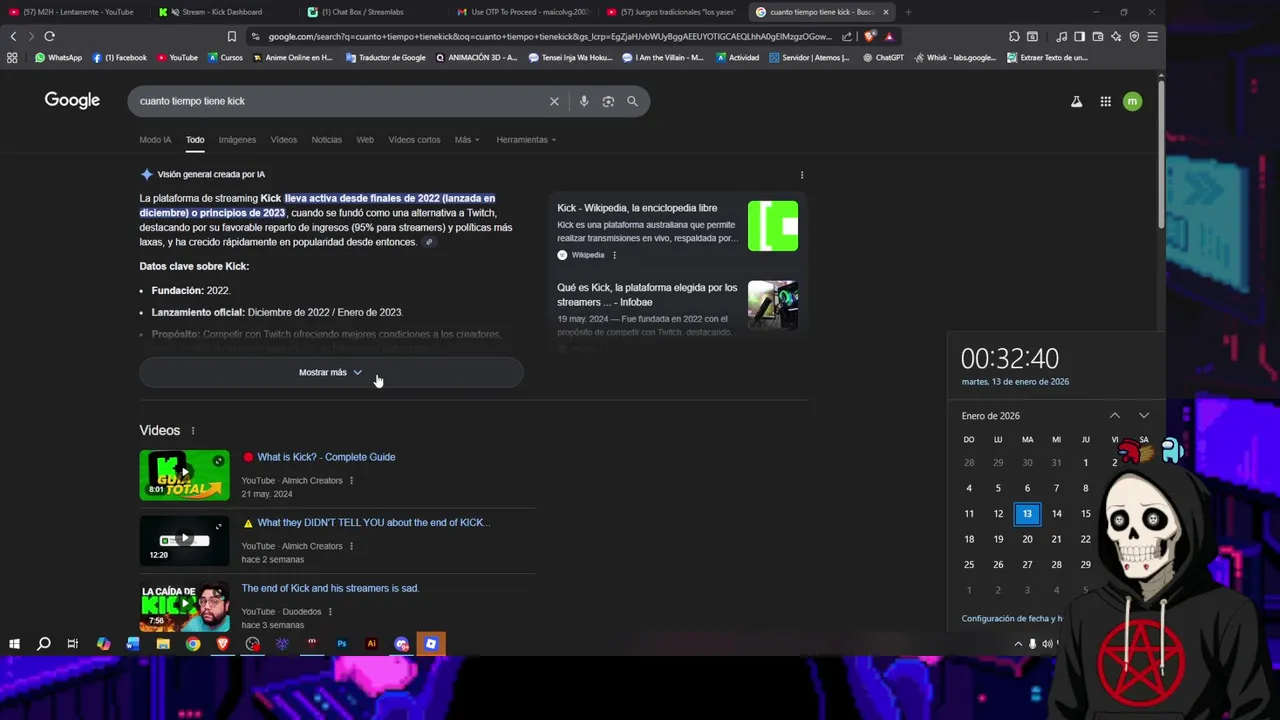The image size is (1280, 720).
Task: Clear the search box with the X icon
Action: (554, 101)
